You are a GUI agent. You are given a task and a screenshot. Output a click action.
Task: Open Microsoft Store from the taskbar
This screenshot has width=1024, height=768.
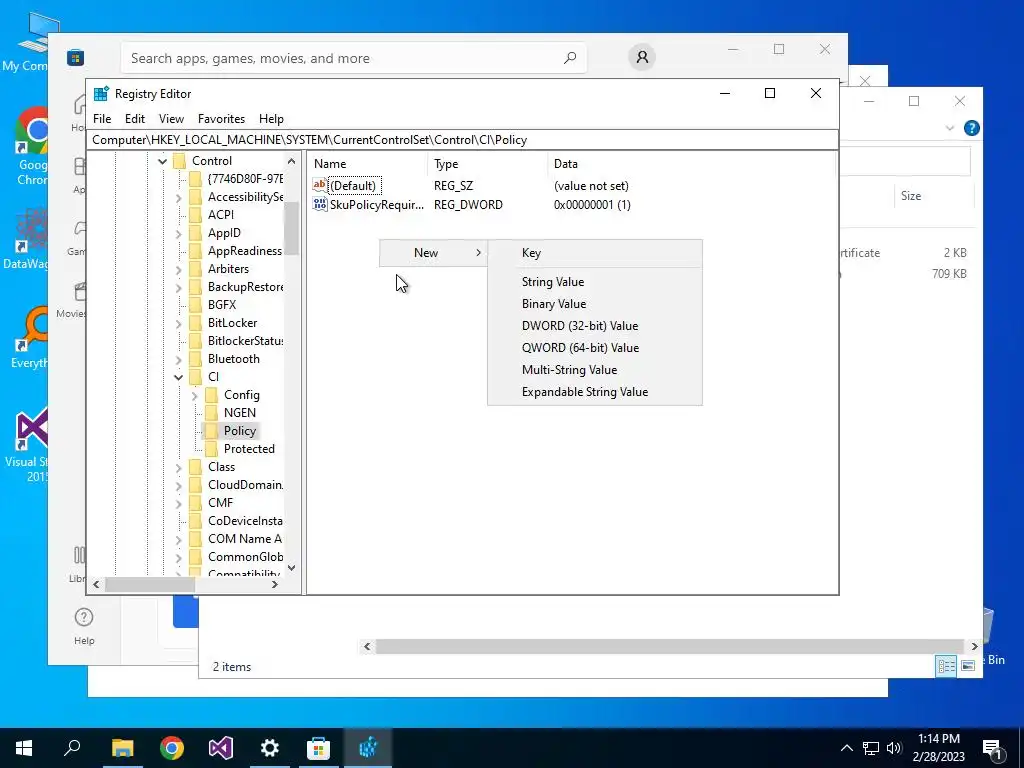tap(319, 748)
